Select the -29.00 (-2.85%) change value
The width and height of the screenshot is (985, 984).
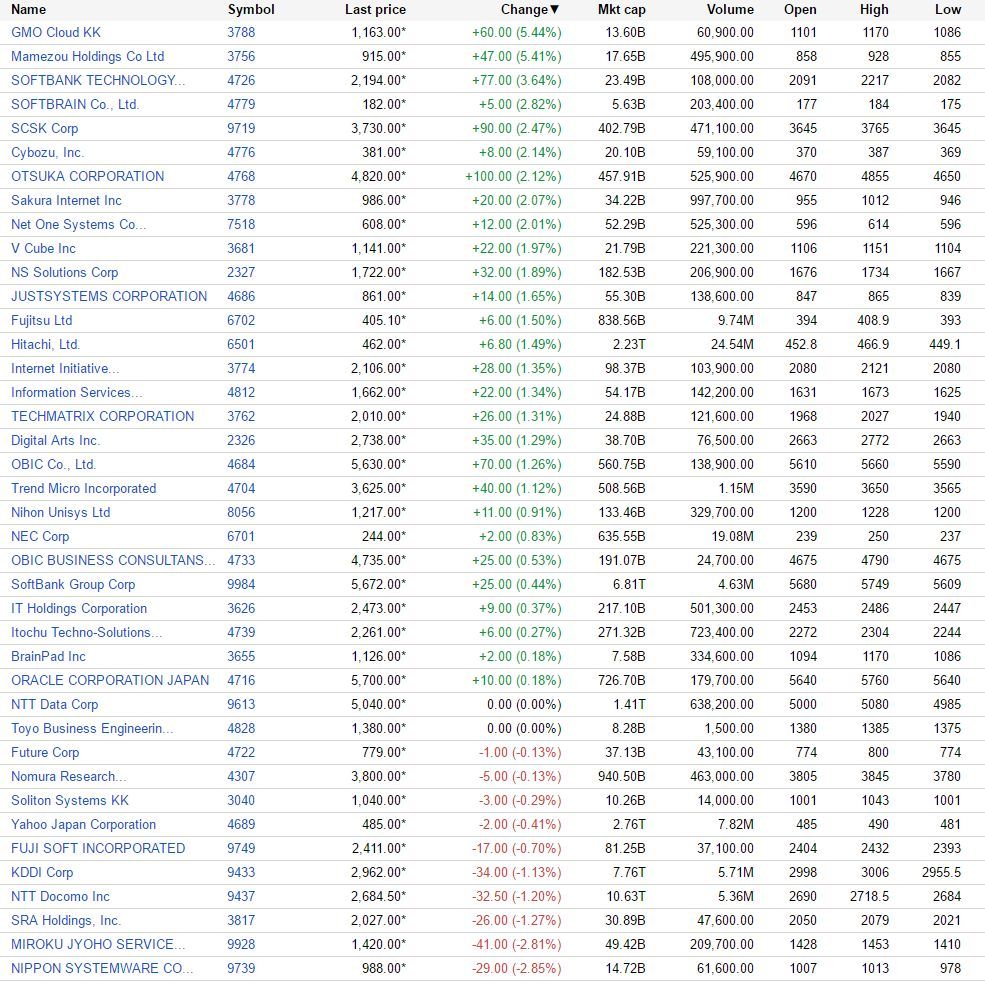517,968
